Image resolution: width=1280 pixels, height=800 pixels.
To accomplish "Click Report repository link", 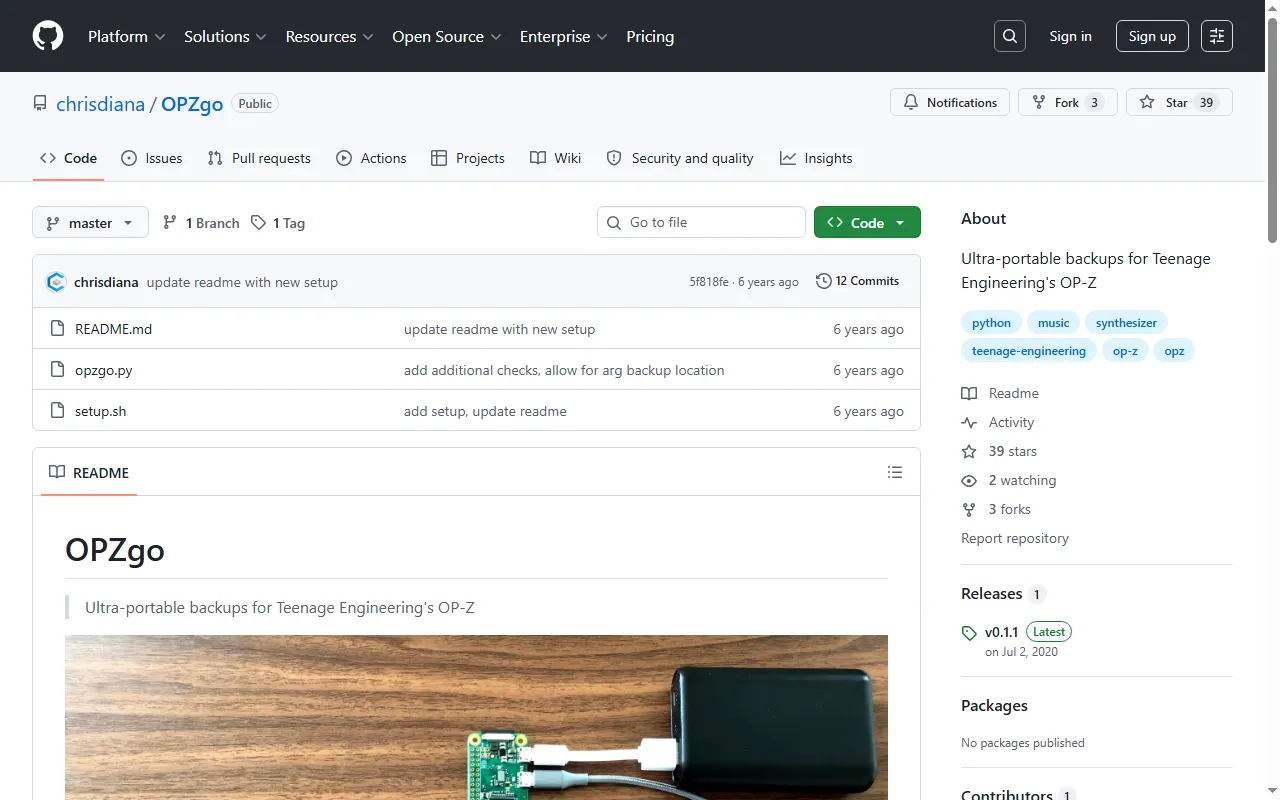I will [1015, 538].
